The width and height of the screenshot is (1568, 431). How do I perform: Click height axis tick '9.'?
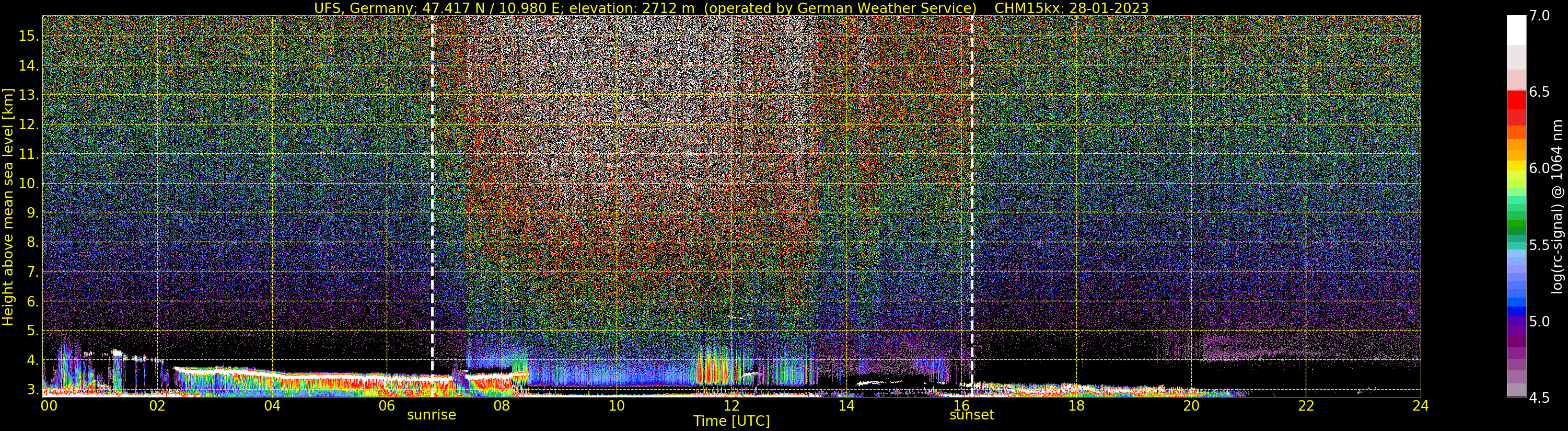[x=32, y=213]
